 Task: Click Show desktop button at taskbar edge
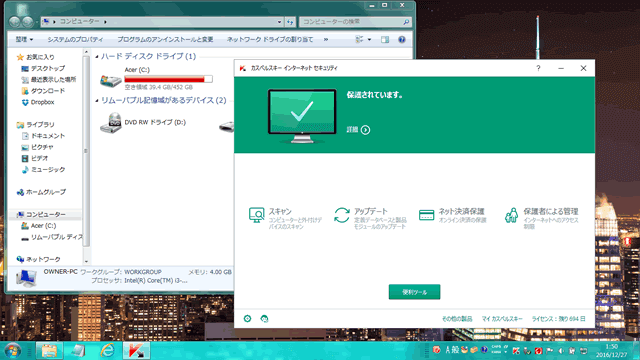click(637, 351)
